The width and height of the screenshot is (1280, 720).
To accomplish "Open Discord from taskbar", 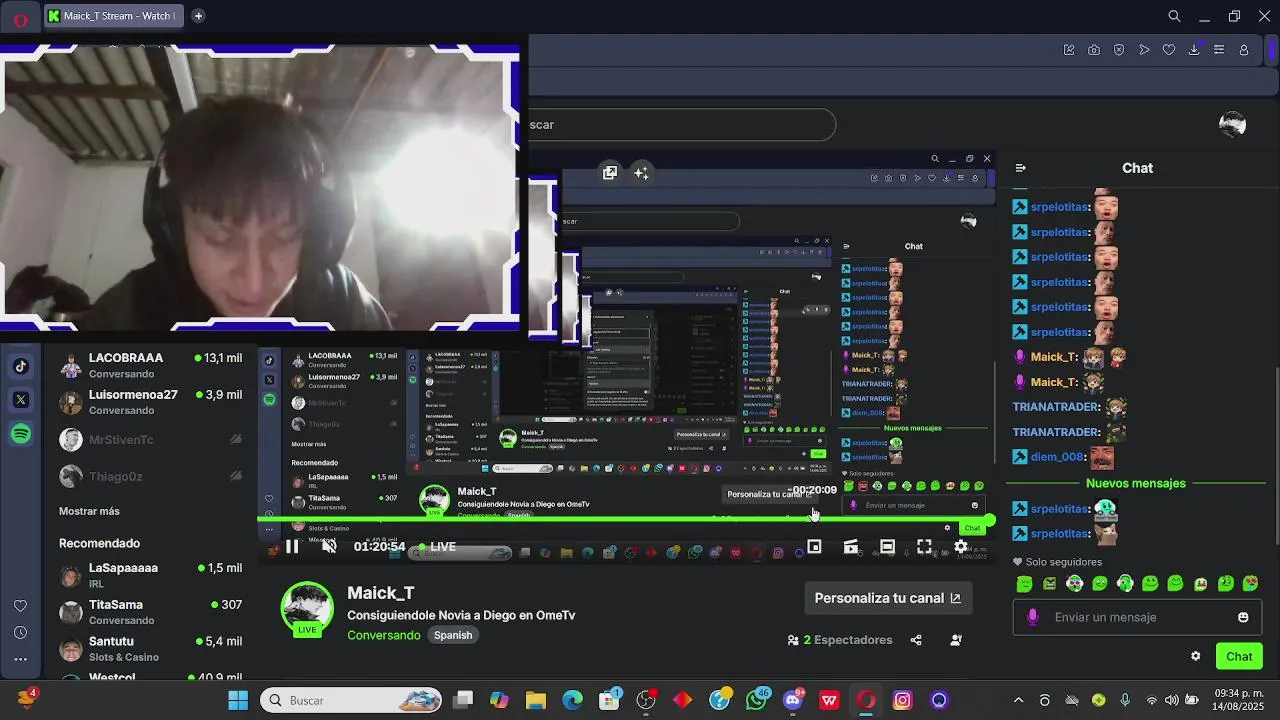I will [793, 700].
